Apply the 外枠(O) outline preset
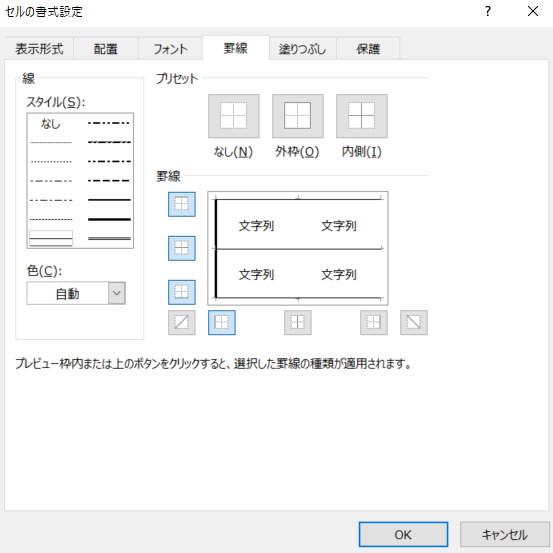 (x=298, y=116)
